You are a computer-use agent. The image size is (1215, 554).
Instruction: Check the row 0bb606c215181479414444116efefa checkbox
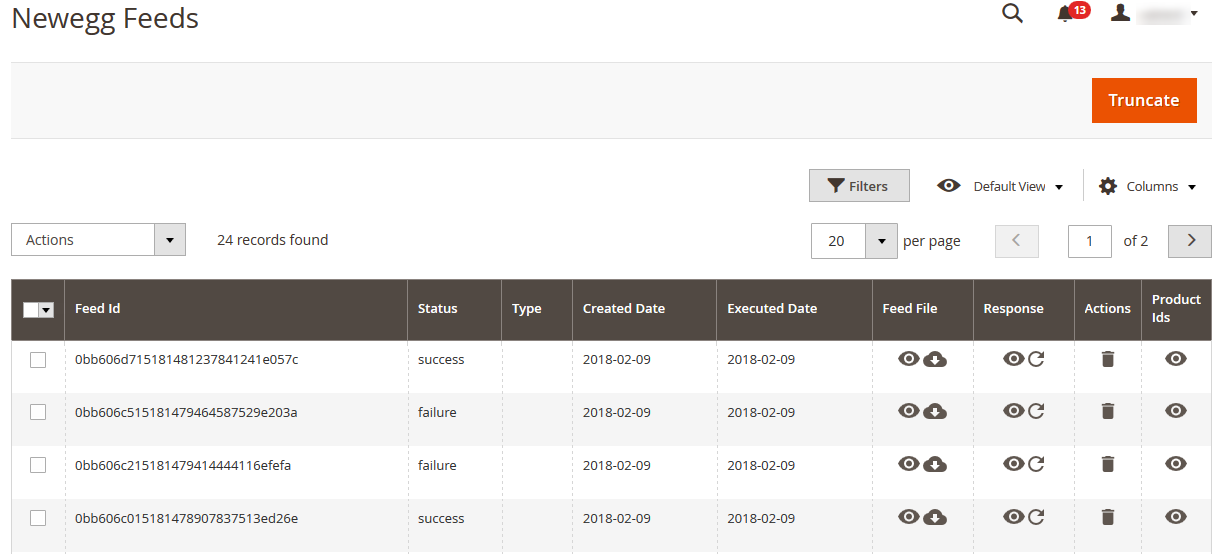38,465
